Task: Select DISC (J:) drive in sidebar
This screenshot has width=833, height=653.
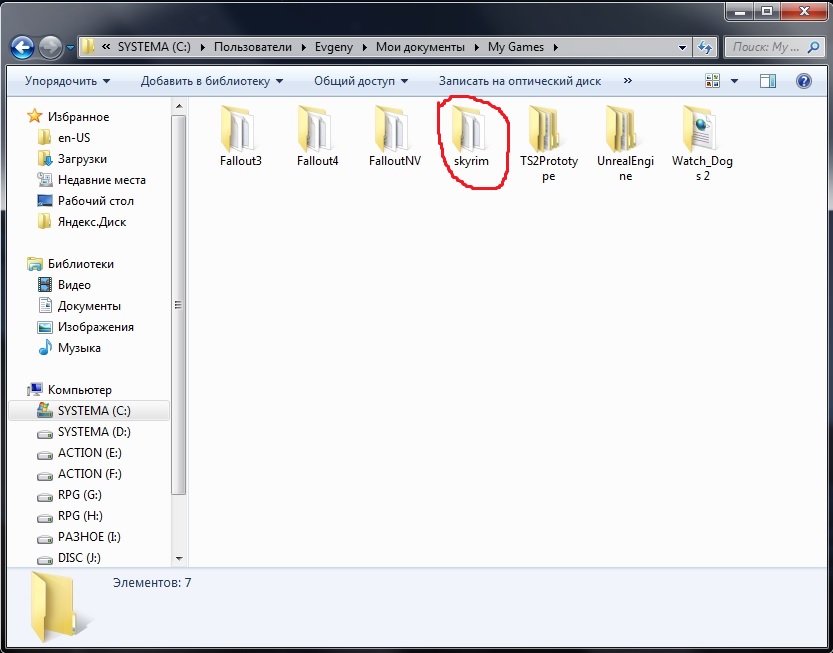Action: tap(79, 557)
